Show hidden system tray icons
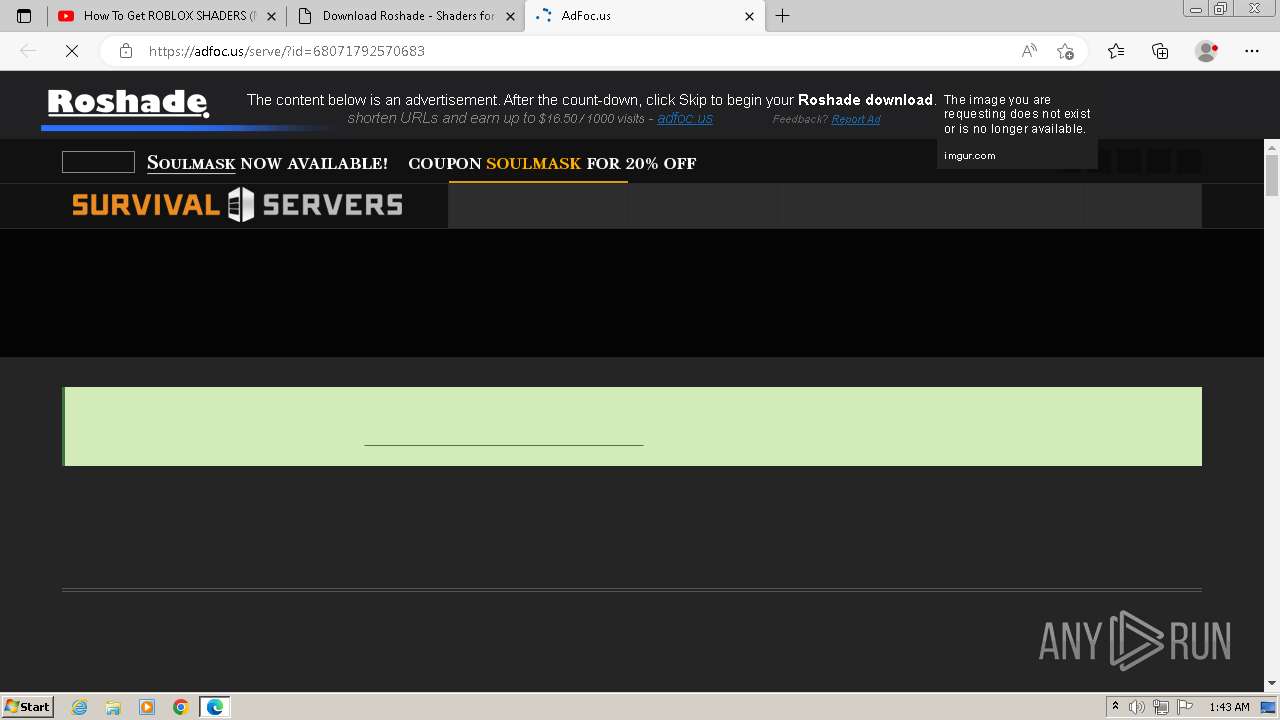1280x720 pixels. point(1116,707)
